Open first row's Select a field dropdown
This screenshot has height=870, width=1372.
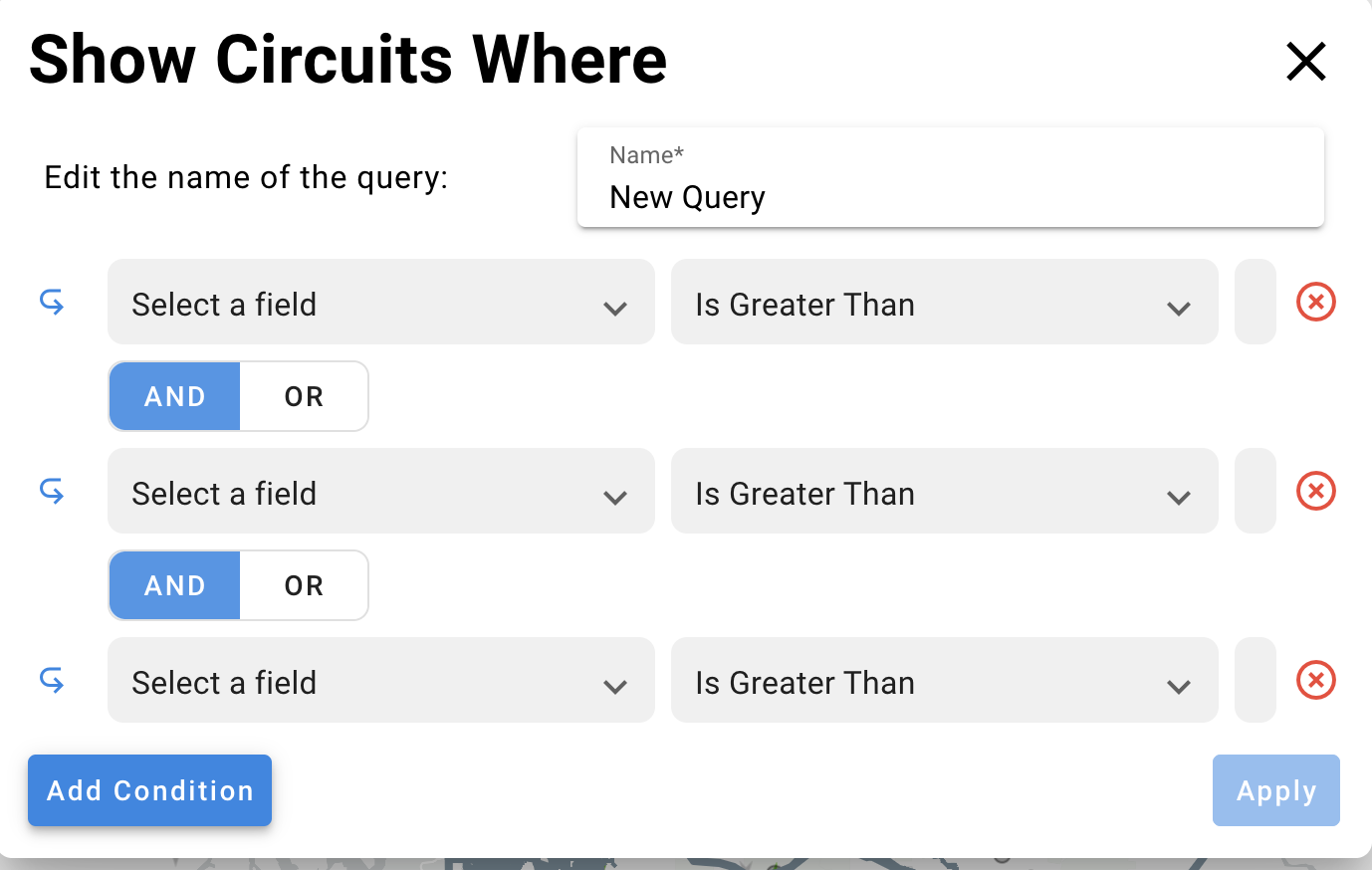click(380, 303)
